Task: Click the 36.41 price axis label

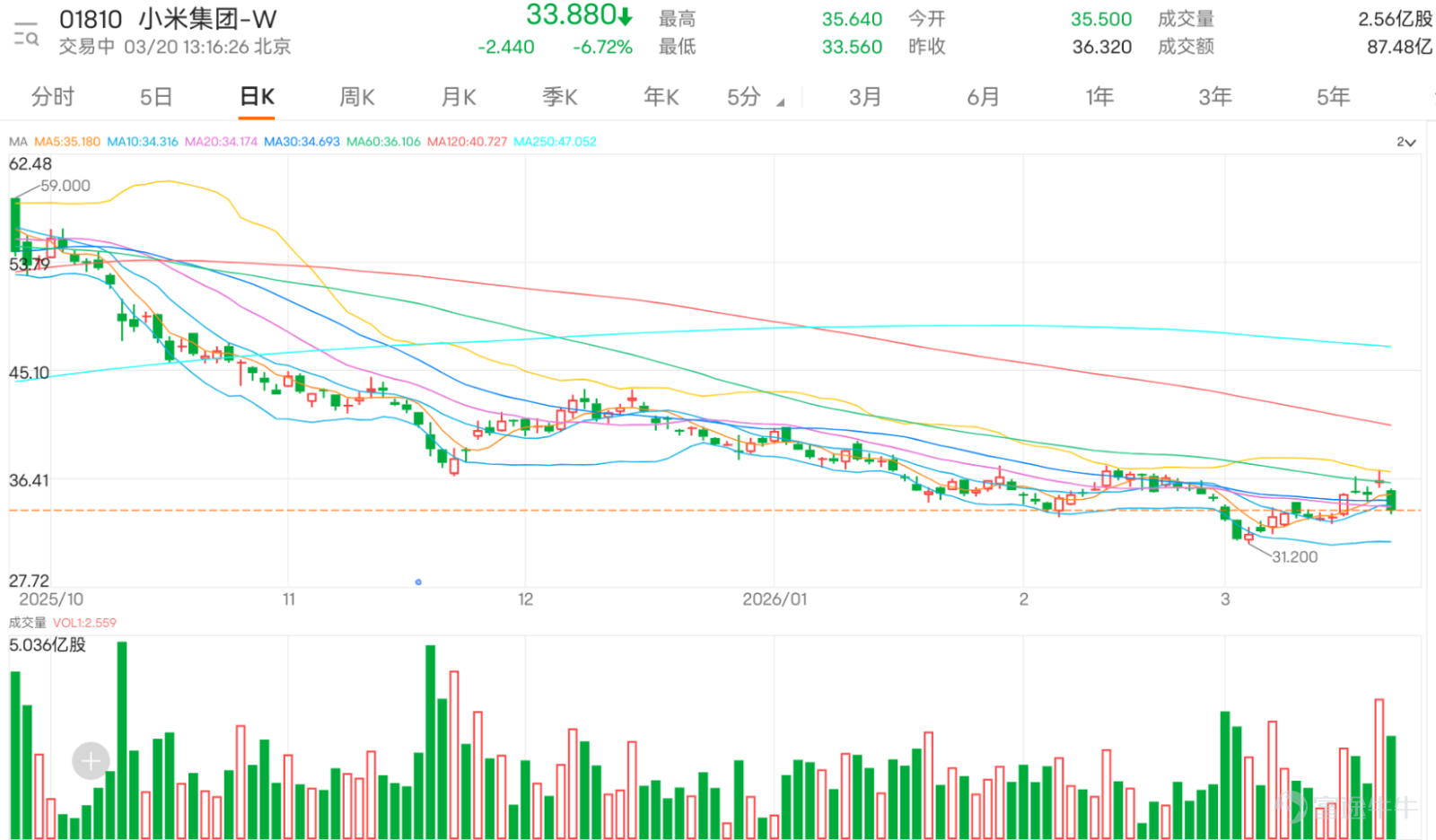Action: pyautogui.click(x=29, y=481)
